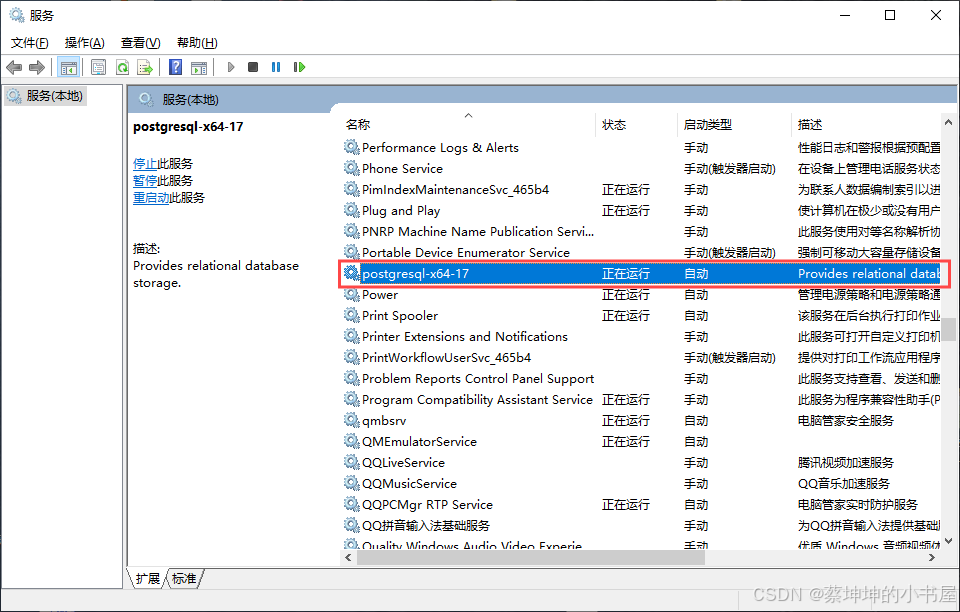Open the 查看 menu

139,42
